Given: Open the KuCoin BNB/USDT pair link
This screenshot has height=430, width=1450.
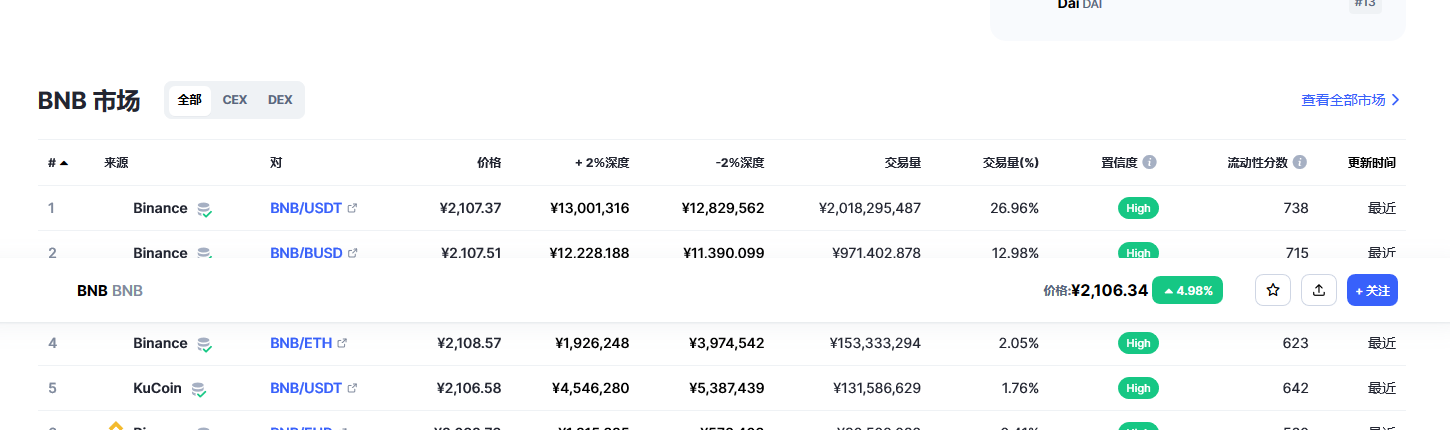Looking at the screenshot, I should 306,388.
